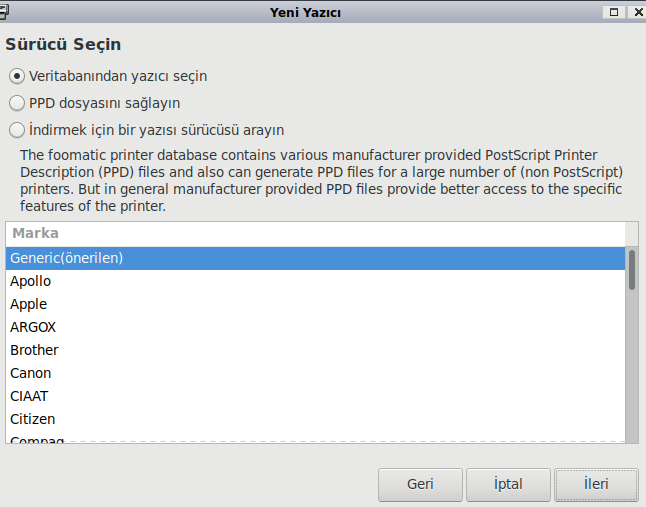Select Generic(önerilen) in the brand list
646x507 pixels.
point(66,258)
